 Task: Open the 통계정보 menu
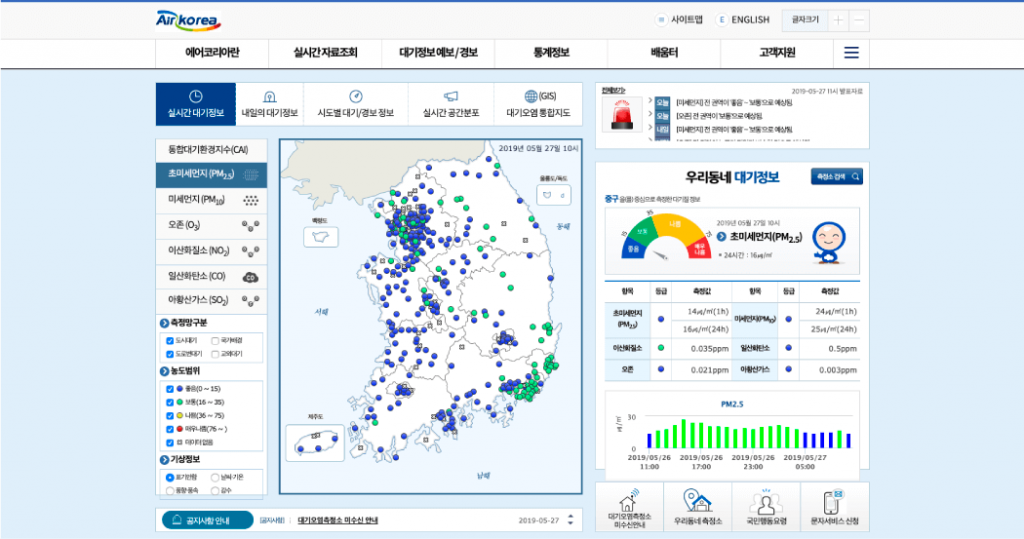click(551, 53)
